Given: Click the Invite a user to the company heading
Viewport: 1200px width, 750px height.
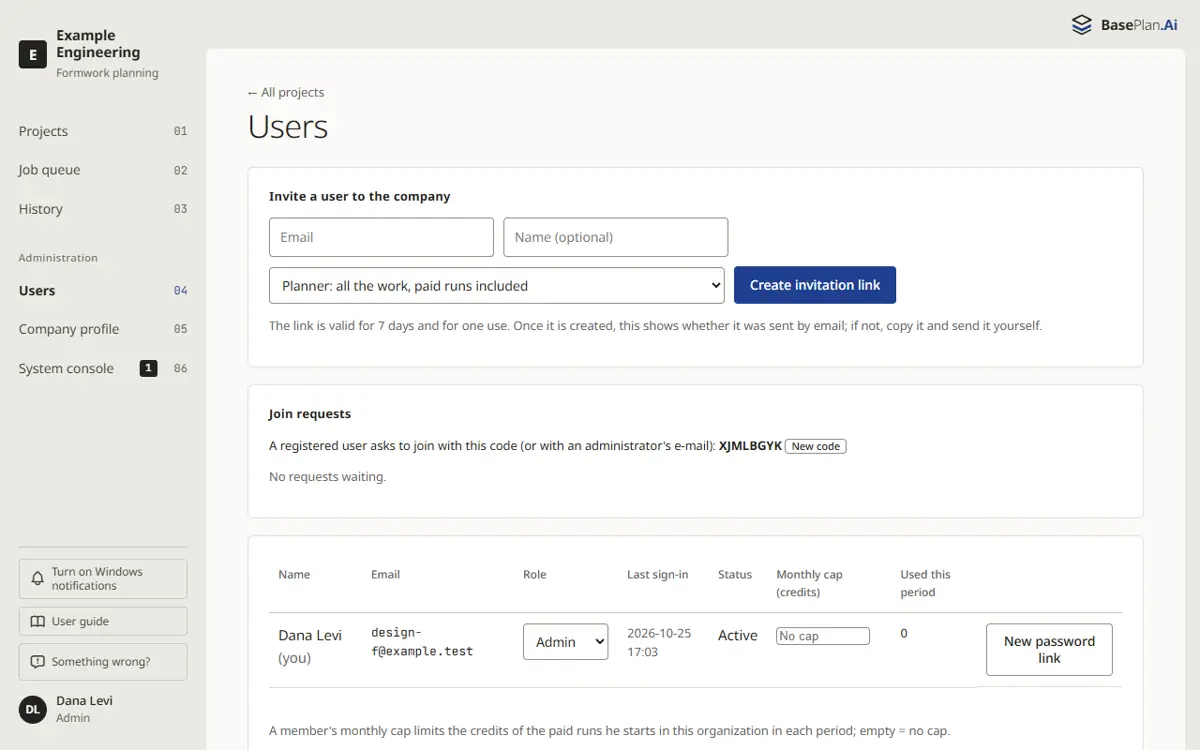Looking at the screenshot, I should (x=360, y=196).
